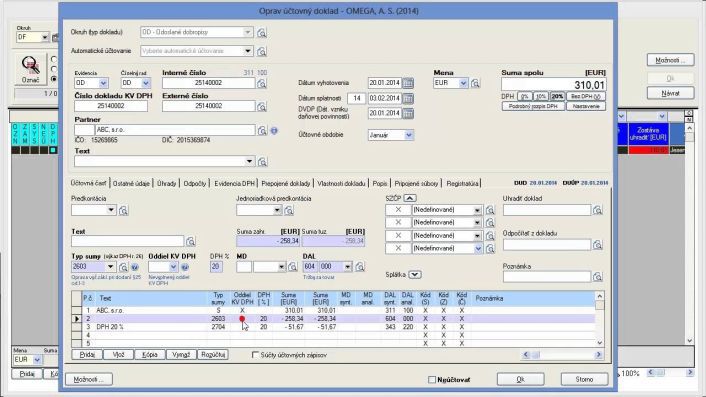Switch to Ostatné údaje tab
The width and height of the screenshot is (706, 397).
(x=131, y=184)
